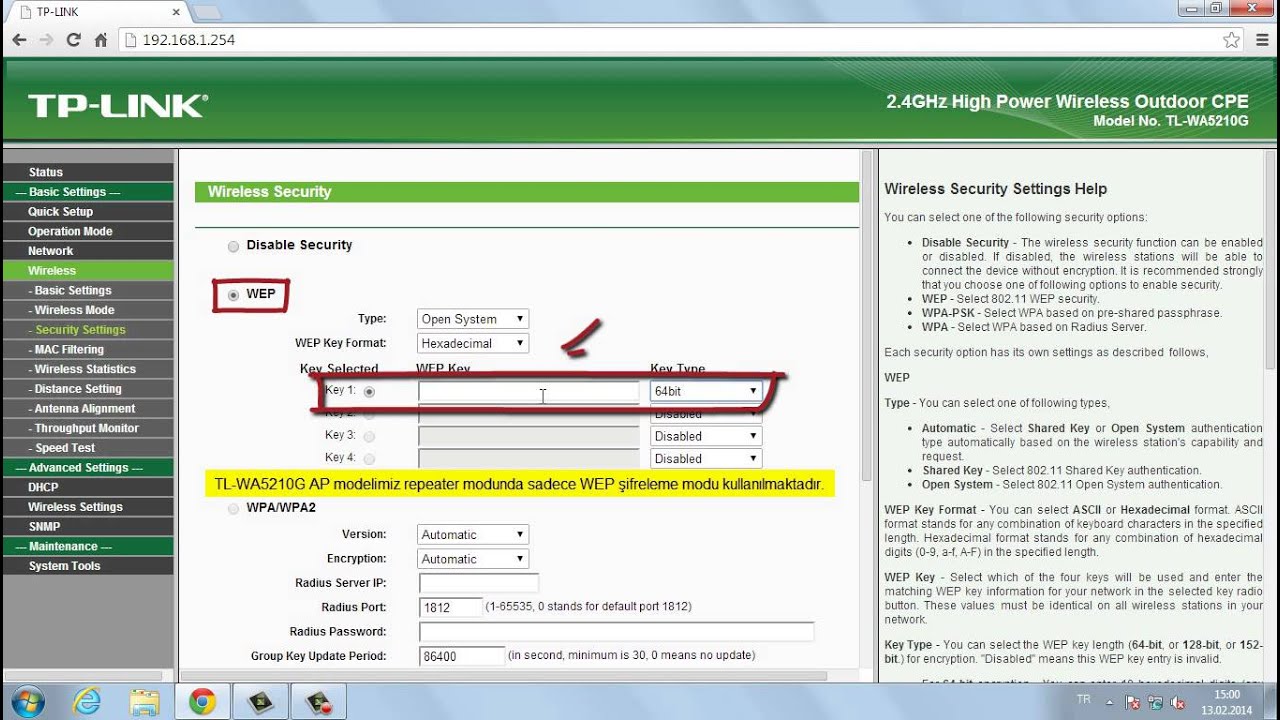
Task: Choose Key 4 radio button
Action: pyautogui.click(x=370, y=458)
